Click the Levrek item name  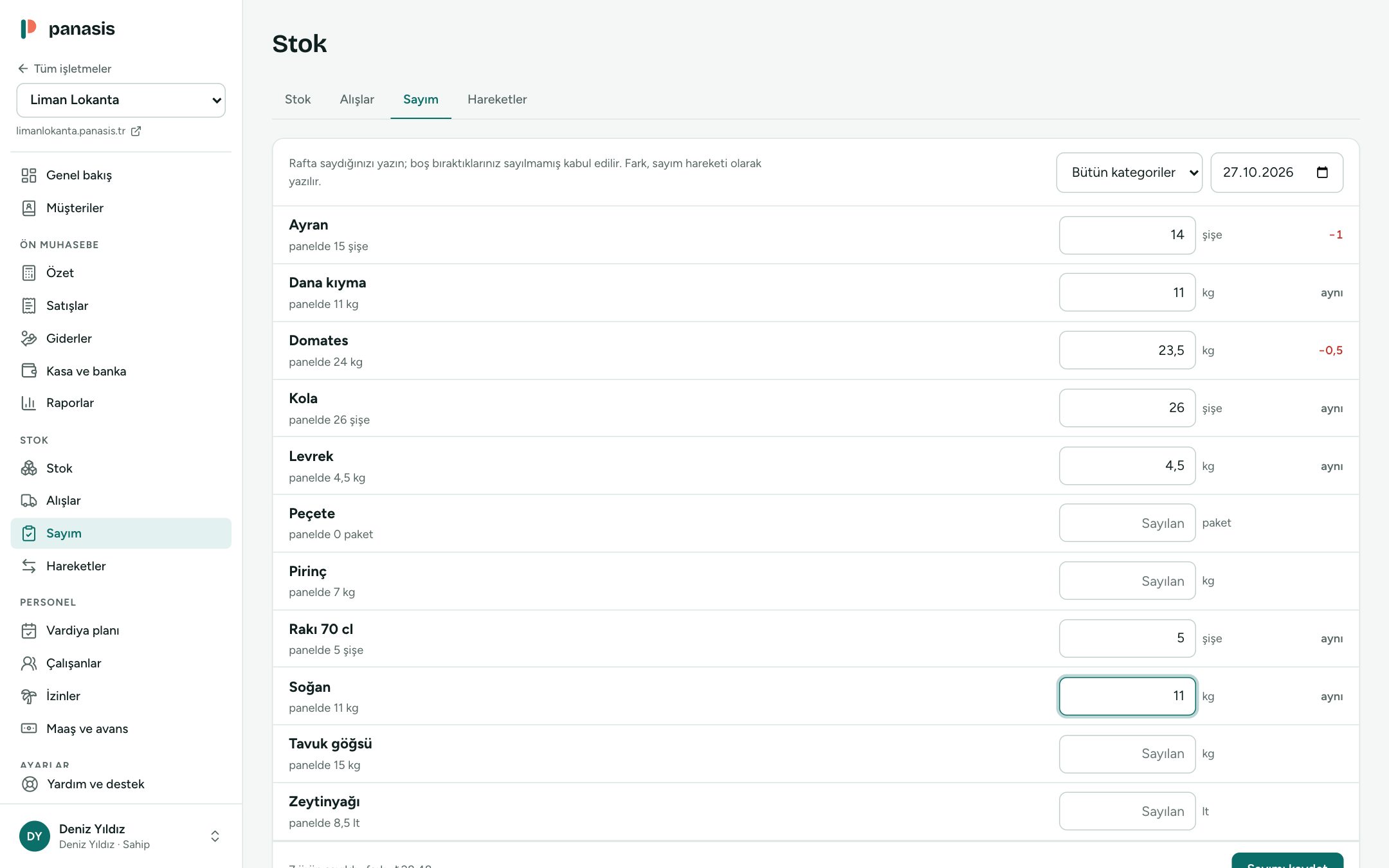[x=311, y=457]
